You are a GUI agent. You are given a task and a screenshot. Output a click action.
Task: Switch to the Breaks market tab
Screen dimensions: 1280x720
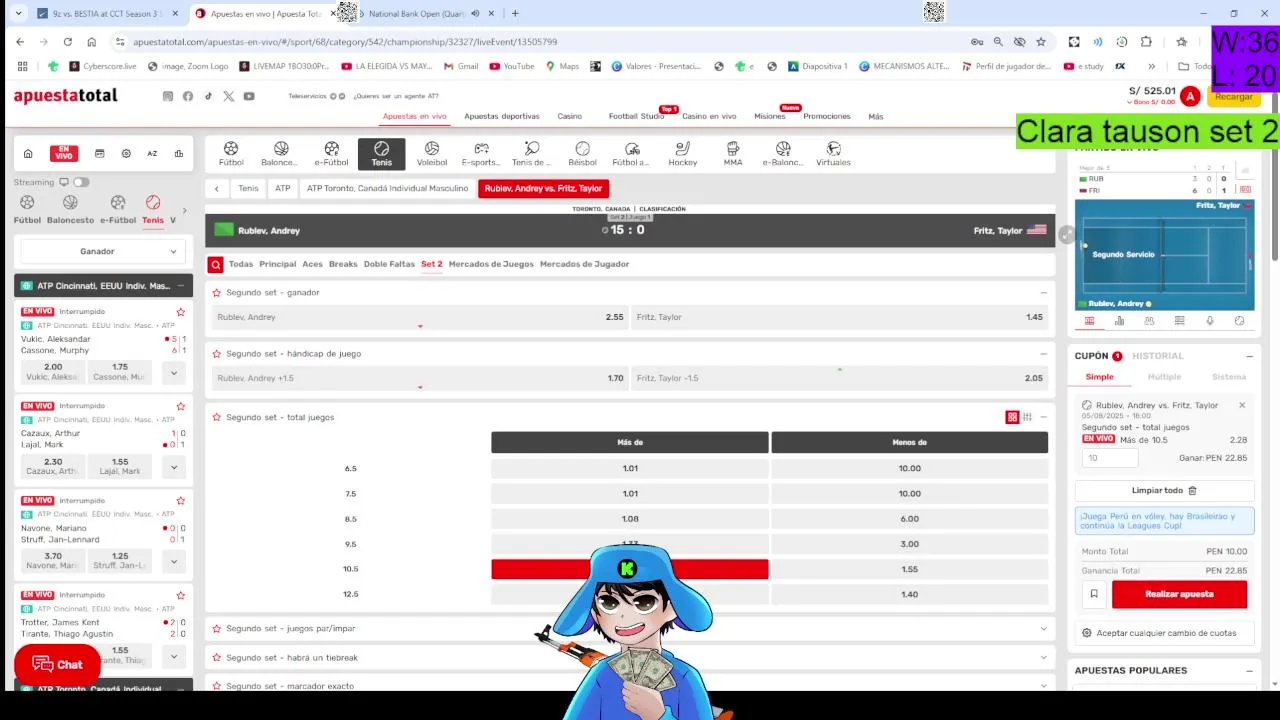point(343,264)
